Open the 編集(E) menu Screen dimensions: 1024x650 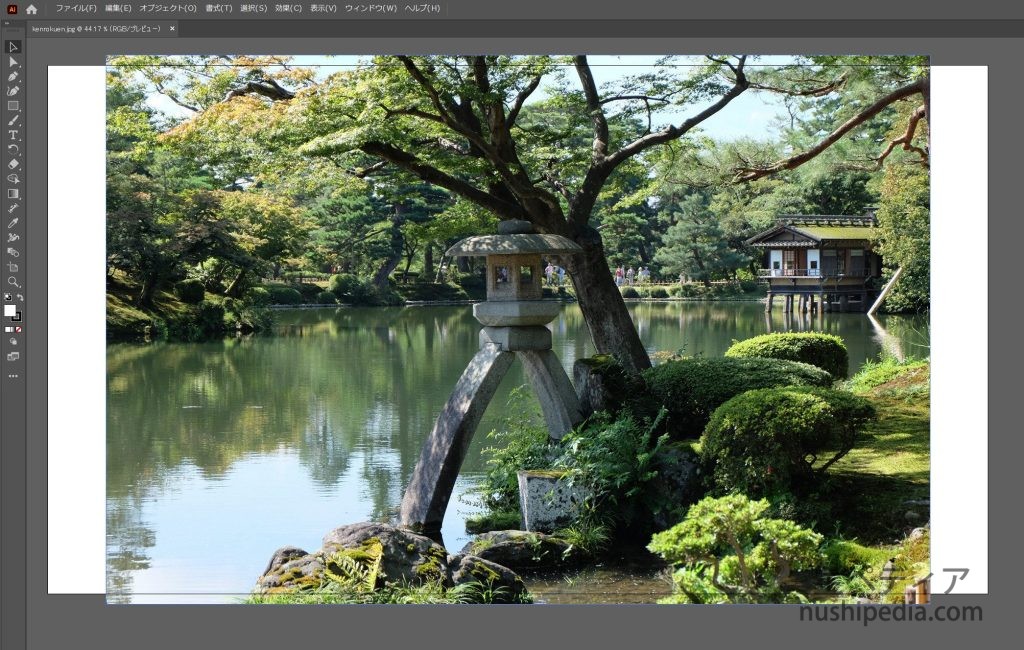[x=118, y=8]
